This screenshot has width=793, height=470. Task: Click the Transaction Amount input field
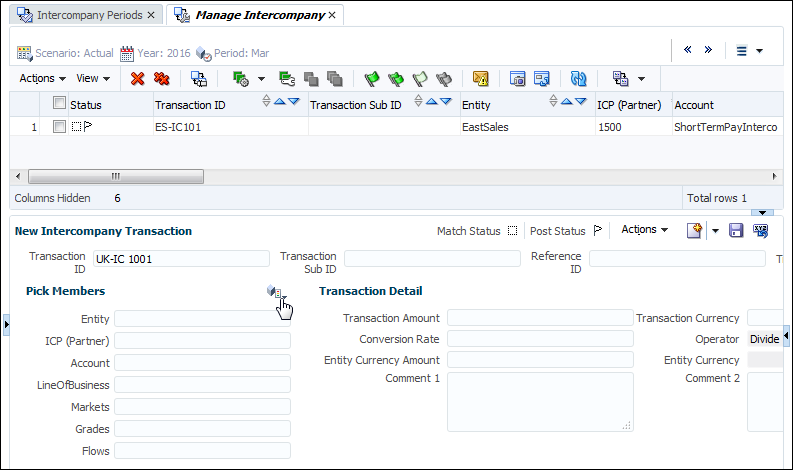(540, 318)
